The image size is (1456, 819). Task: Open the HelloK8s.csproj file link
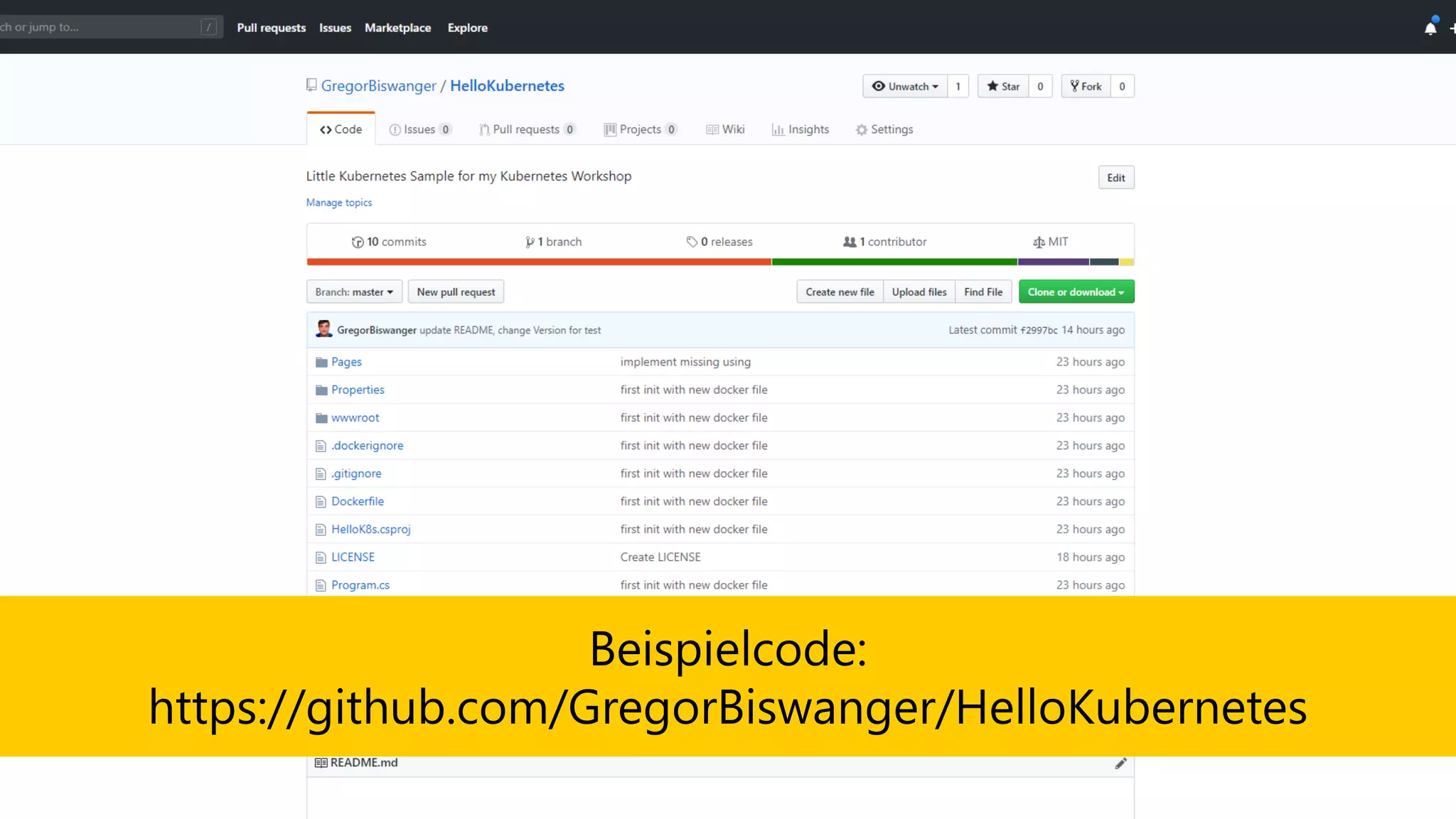(x=371, y=530)
